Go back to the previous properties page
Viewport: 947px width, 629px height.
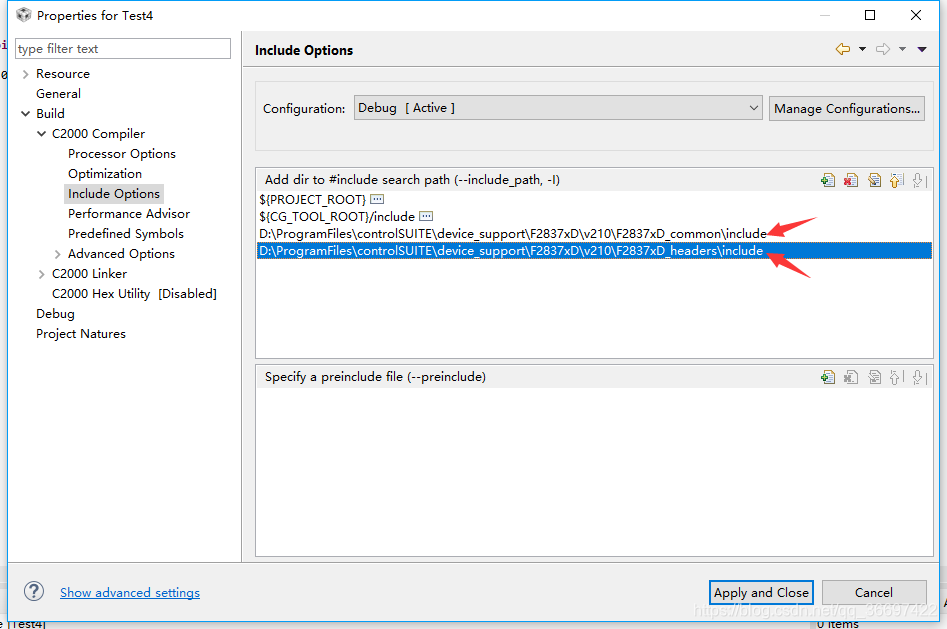843,50
